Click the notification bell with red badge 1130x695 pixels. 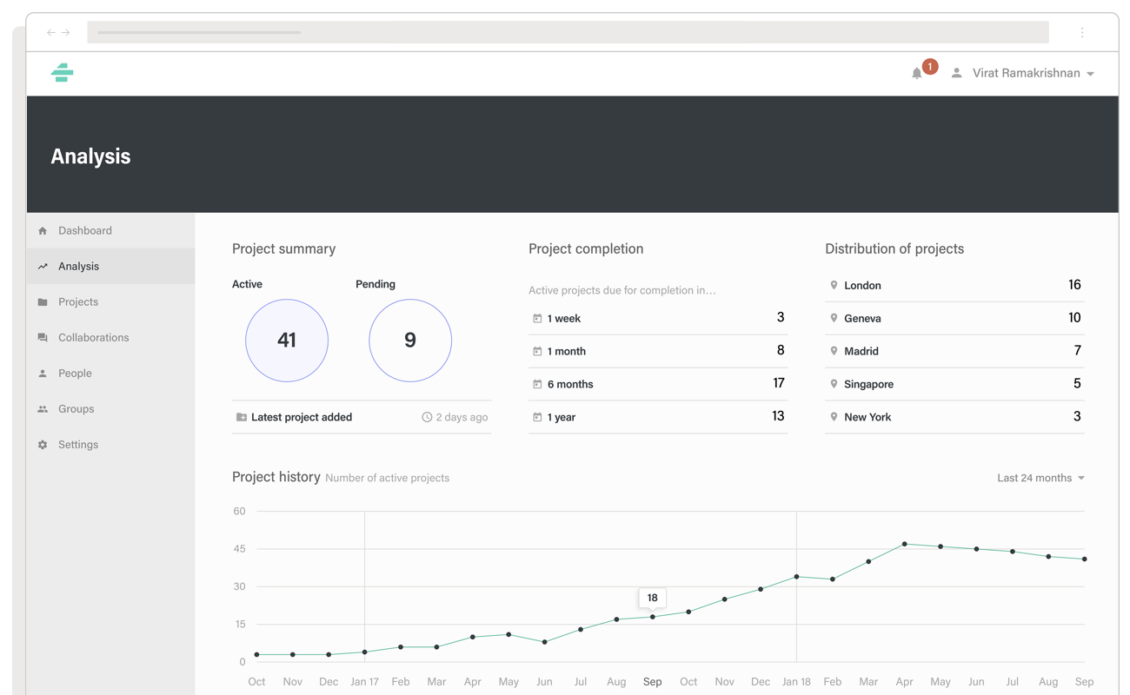918,72
